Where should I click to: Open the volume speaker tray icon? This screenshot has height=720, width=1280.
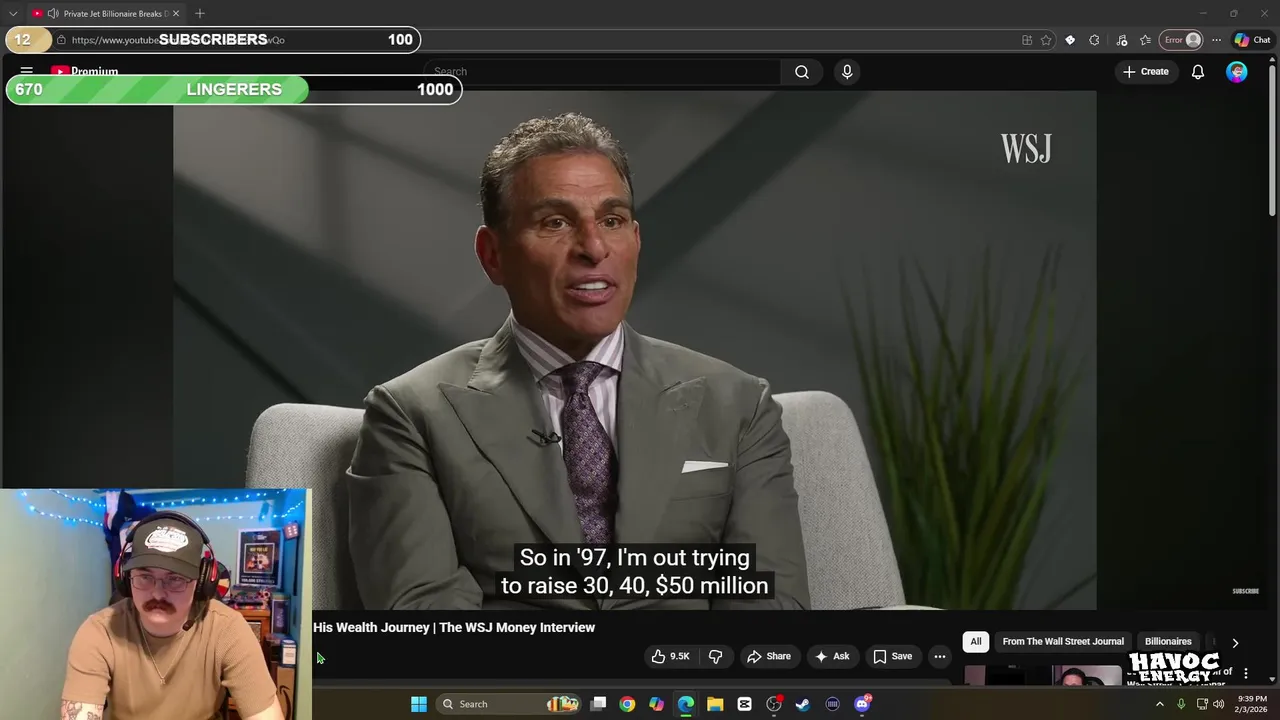tap(1219, 704)
